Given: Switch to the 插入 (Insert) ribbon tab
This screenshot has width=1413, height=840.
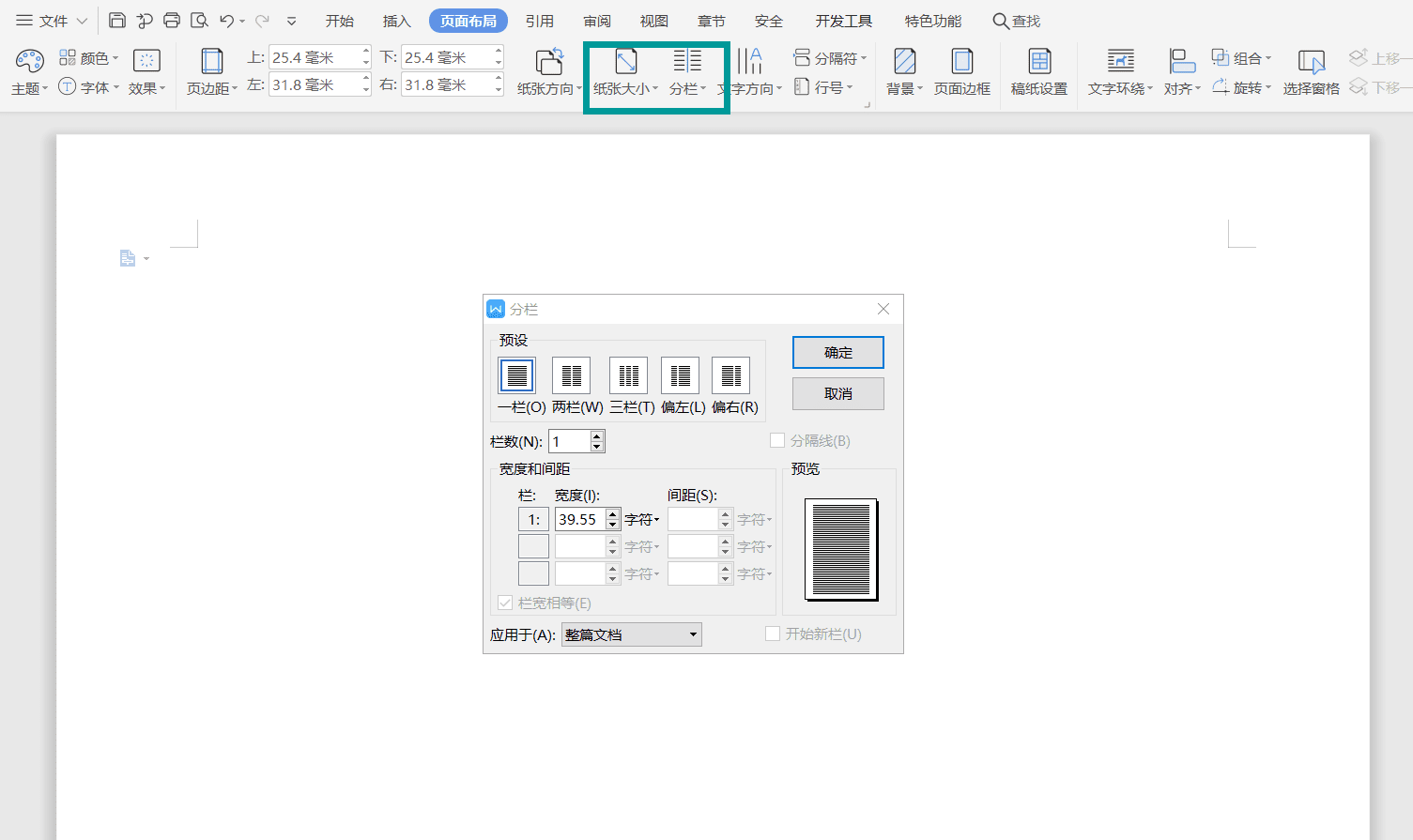Looking at the screenshot, I should pos(395,20).
